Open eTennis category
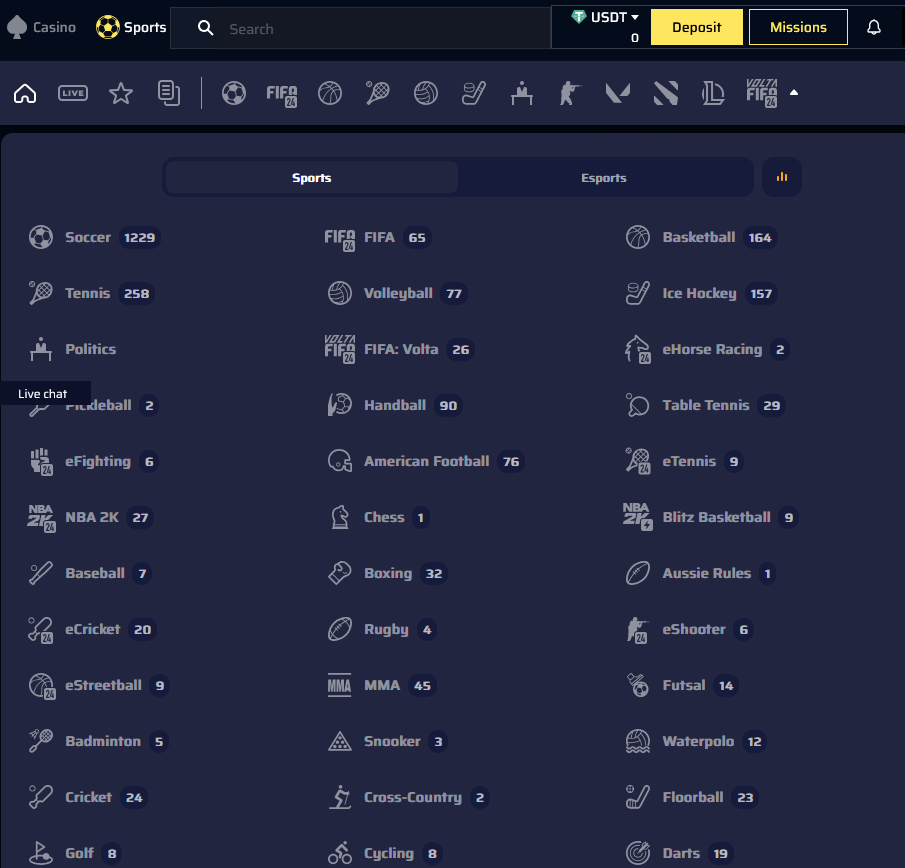The width and height of the screenshot is (905, 868). (685, 461)
